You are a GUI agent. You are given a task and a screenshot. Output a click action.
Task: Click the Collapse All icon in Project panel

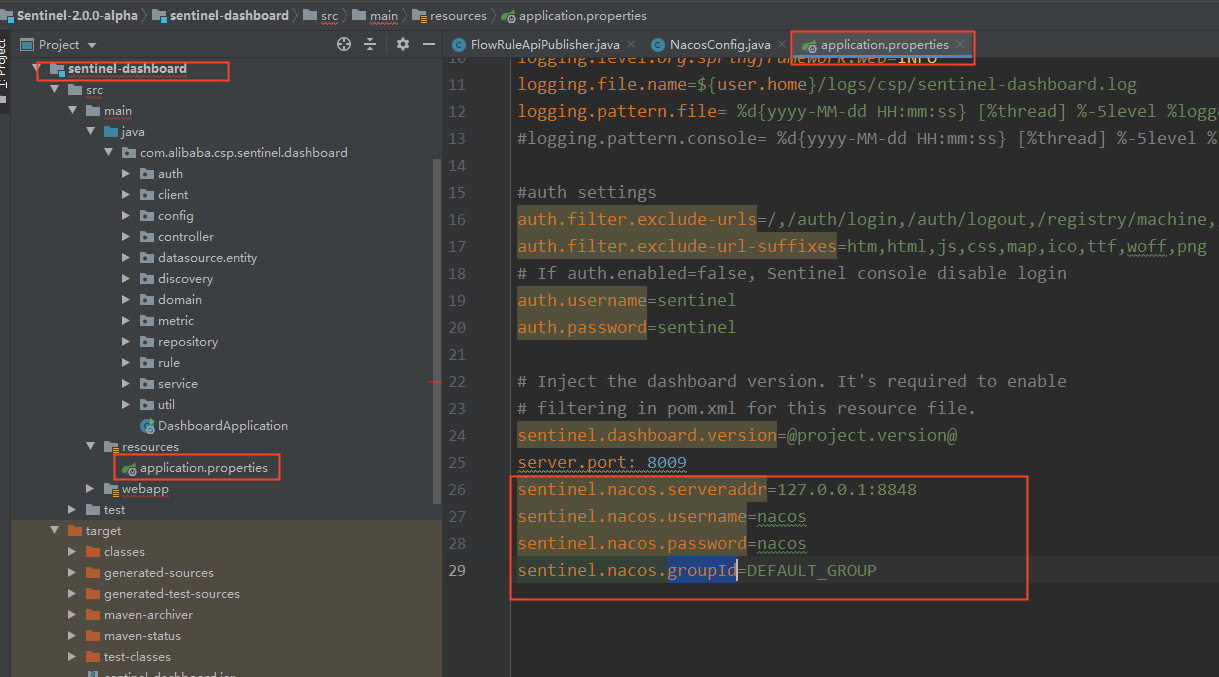[370, 44]
